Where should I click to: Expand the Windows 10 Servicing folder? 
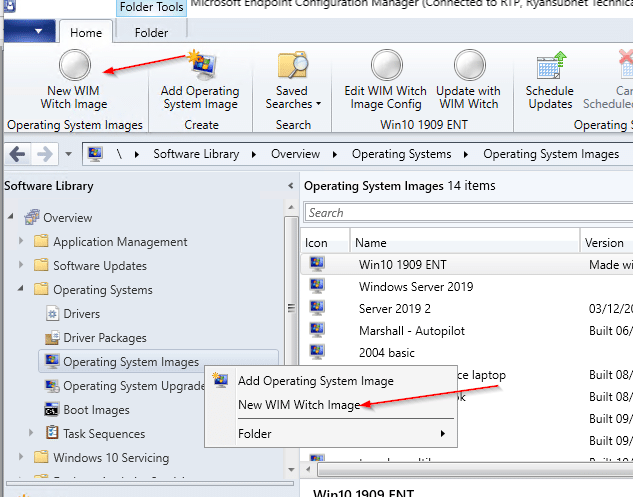21,457
